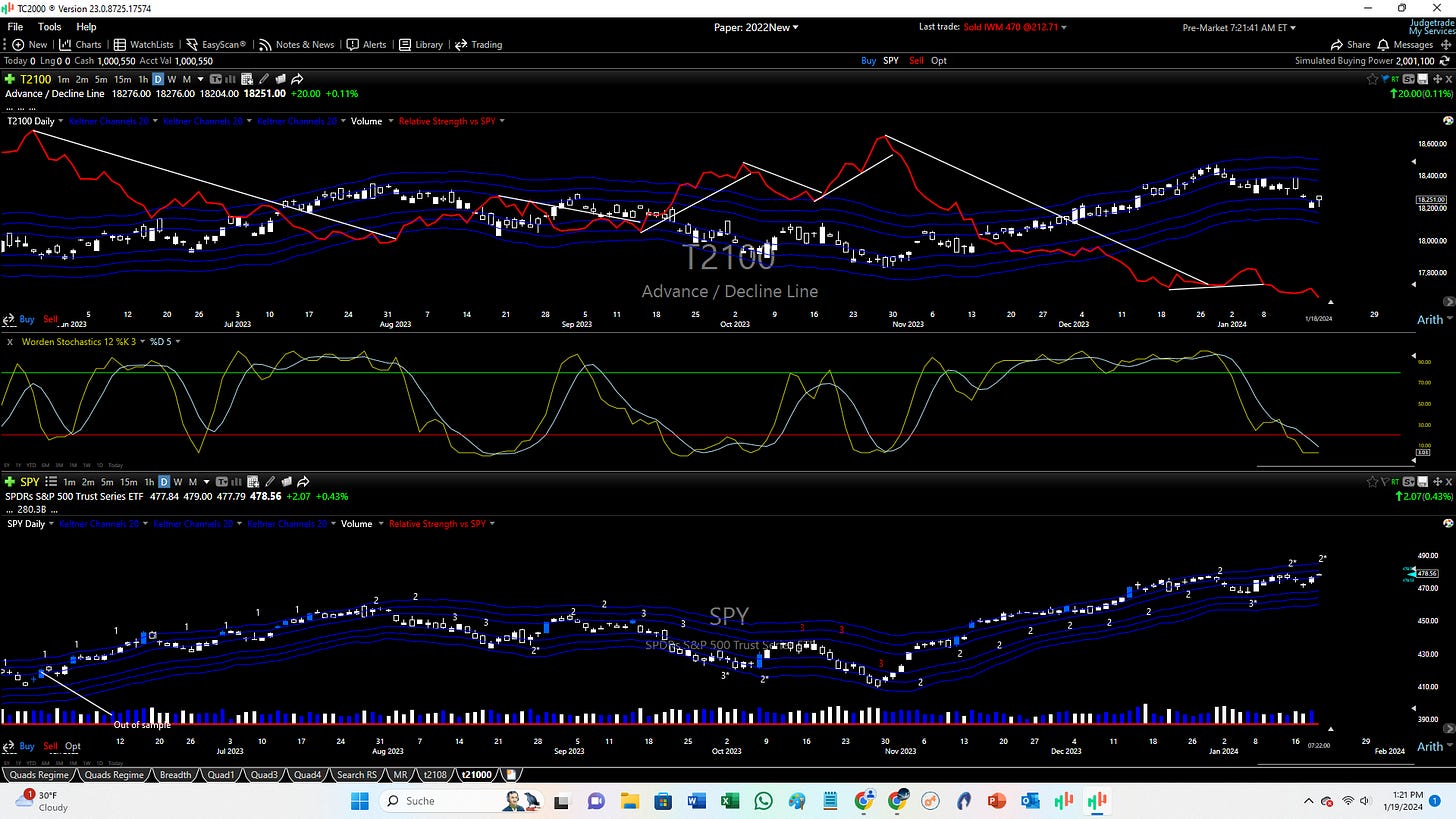Click the Sell button in the top order bar

click(916, 60)
